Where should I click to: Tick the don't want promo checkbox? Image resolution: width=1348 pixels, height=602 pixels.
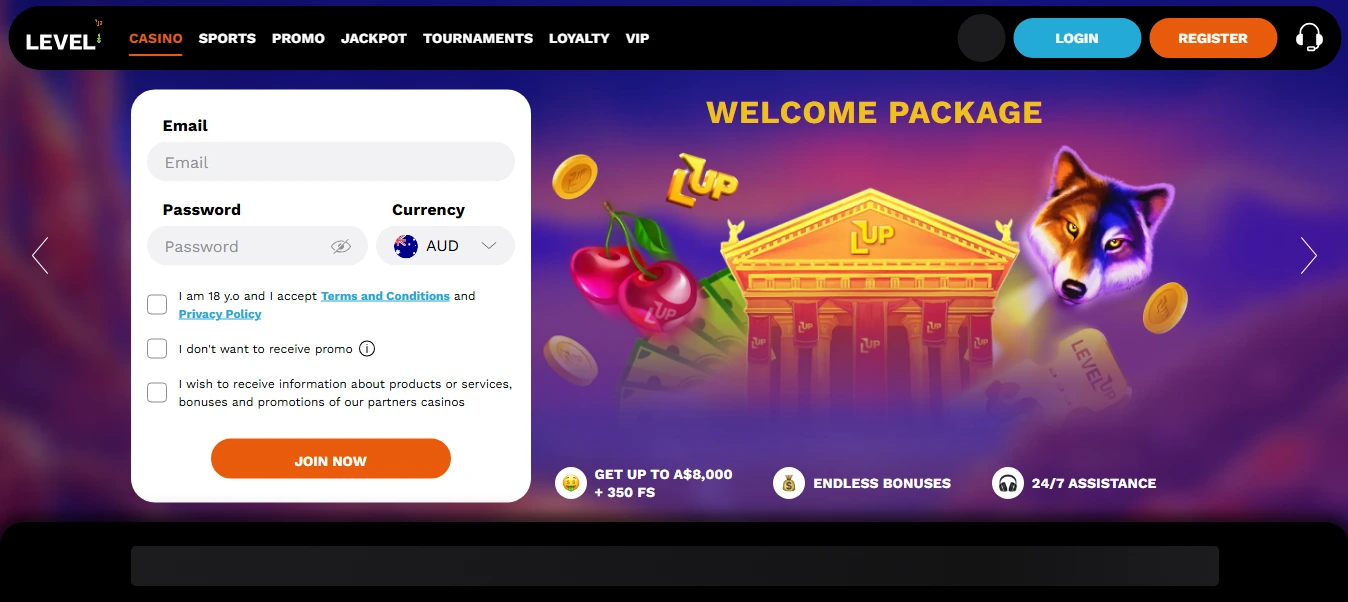pyautogui.click(x=157, y=348)
